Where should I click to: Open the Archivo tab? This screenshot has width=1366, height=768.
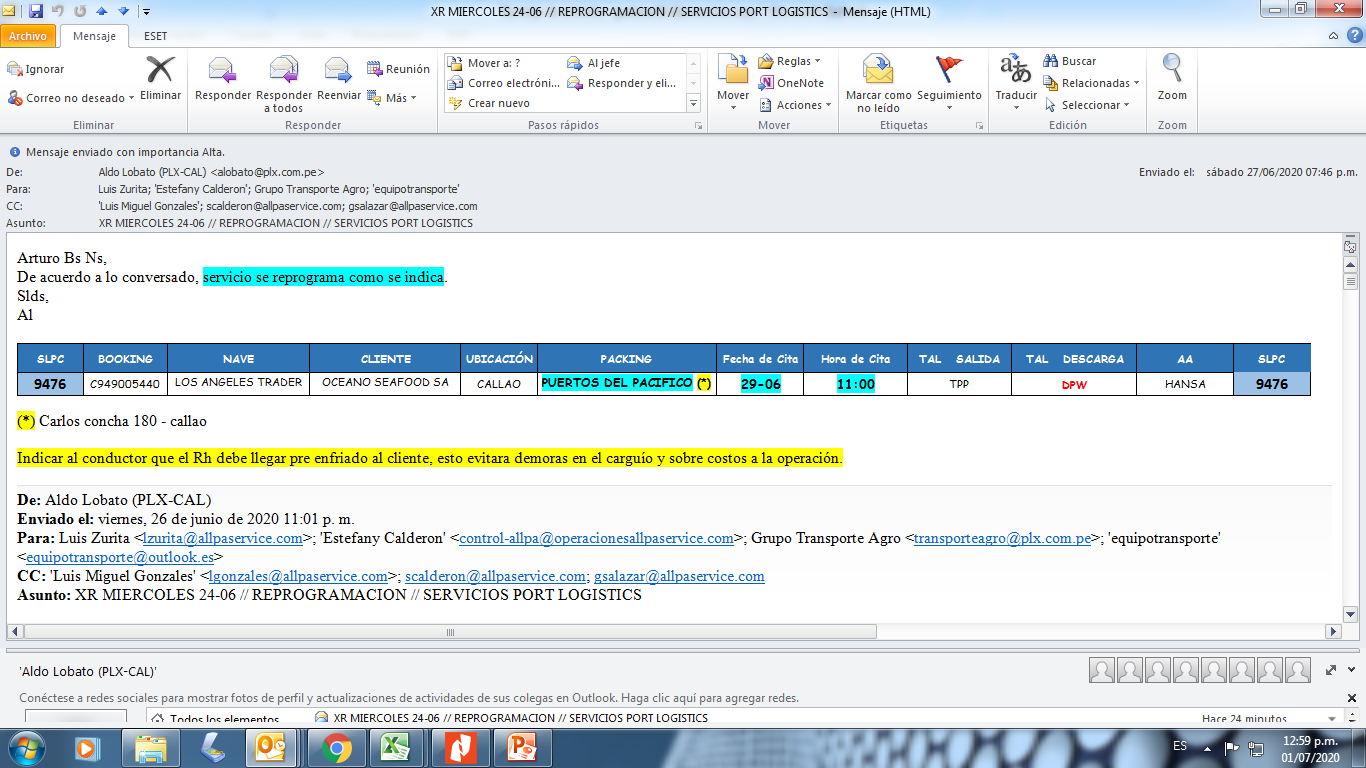point(28,36)
